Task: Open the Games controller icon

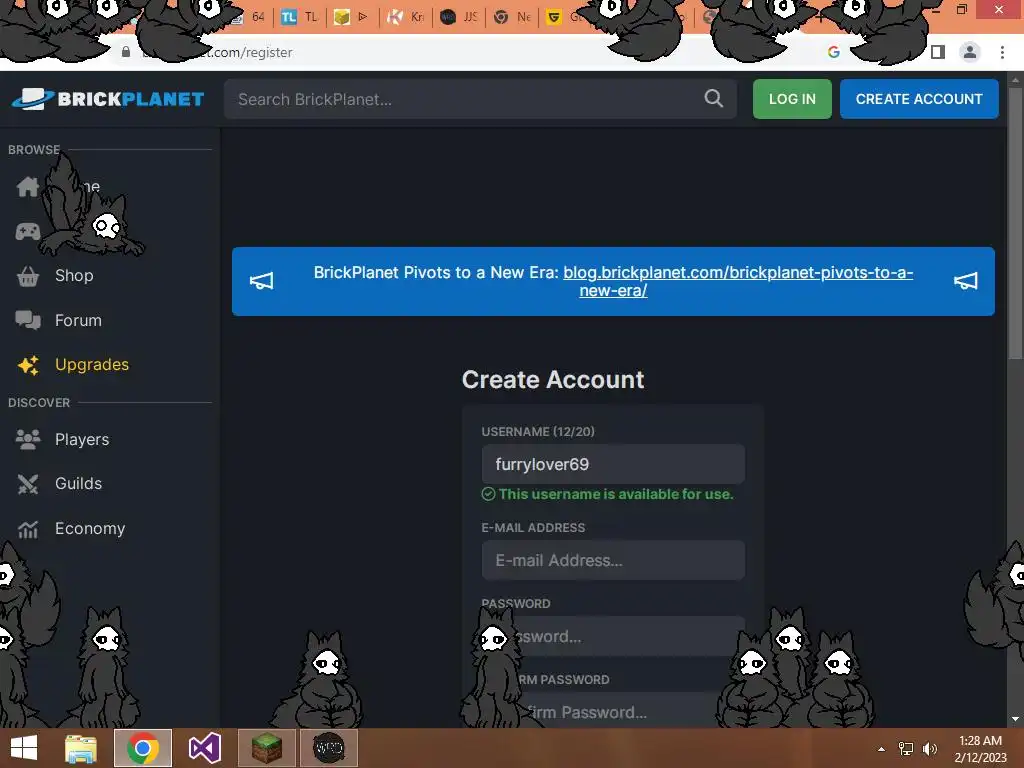Action: click(x=27, y=231)
